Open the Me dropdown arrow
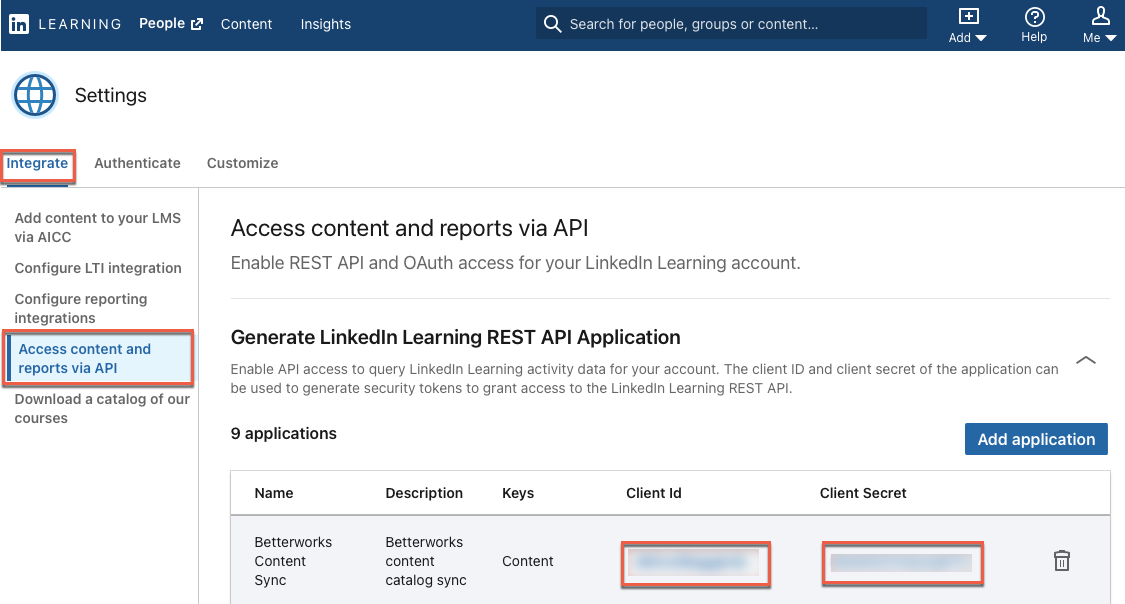This screenshot has height=604, width=1125. [x=1112, y=37]
